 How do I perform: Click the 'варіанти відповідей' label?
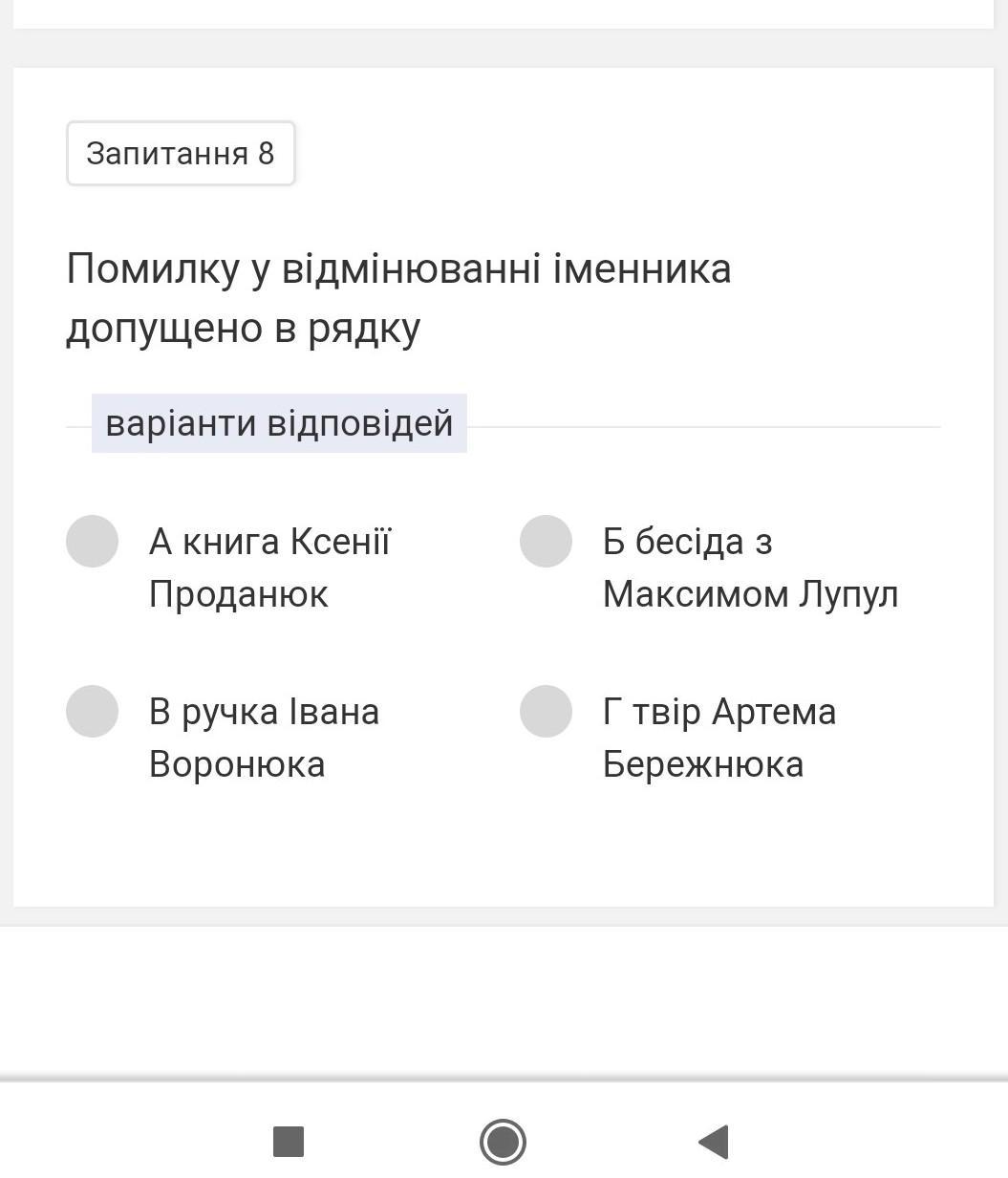pyautogui.click(x=279, y=423)
